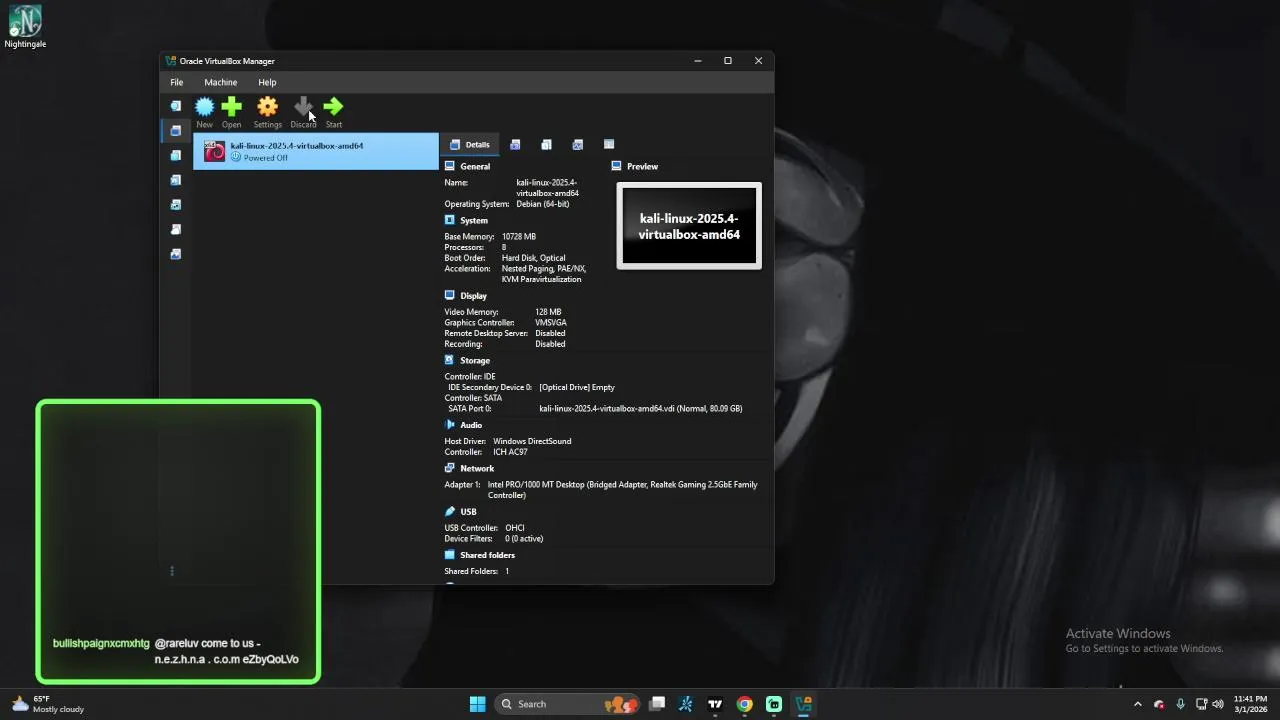
Task: Switch to the File Manager tab icon
Action: pyautogui.click(x=609, y=145)
